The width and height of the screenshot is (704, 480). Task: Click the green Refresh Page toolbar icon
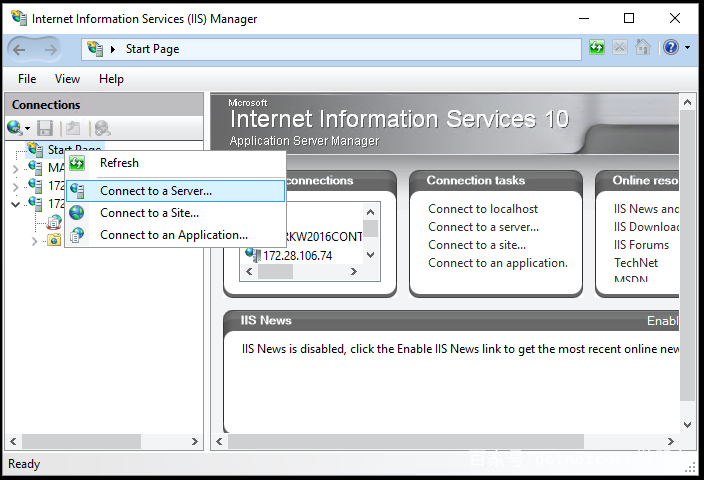[x=597, y=47]
